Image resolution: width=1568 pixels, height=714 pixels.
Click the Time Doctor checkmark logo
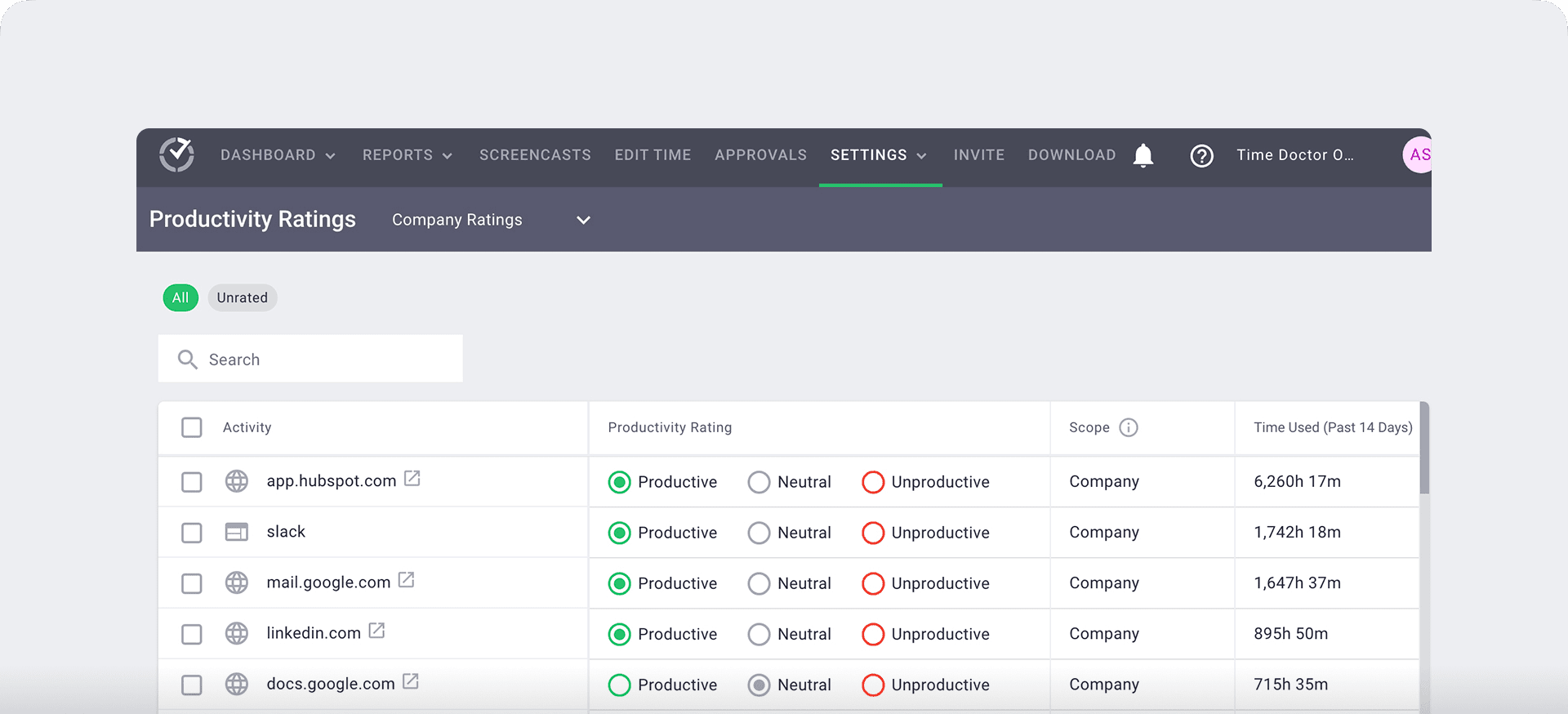(x=176, y=154)
